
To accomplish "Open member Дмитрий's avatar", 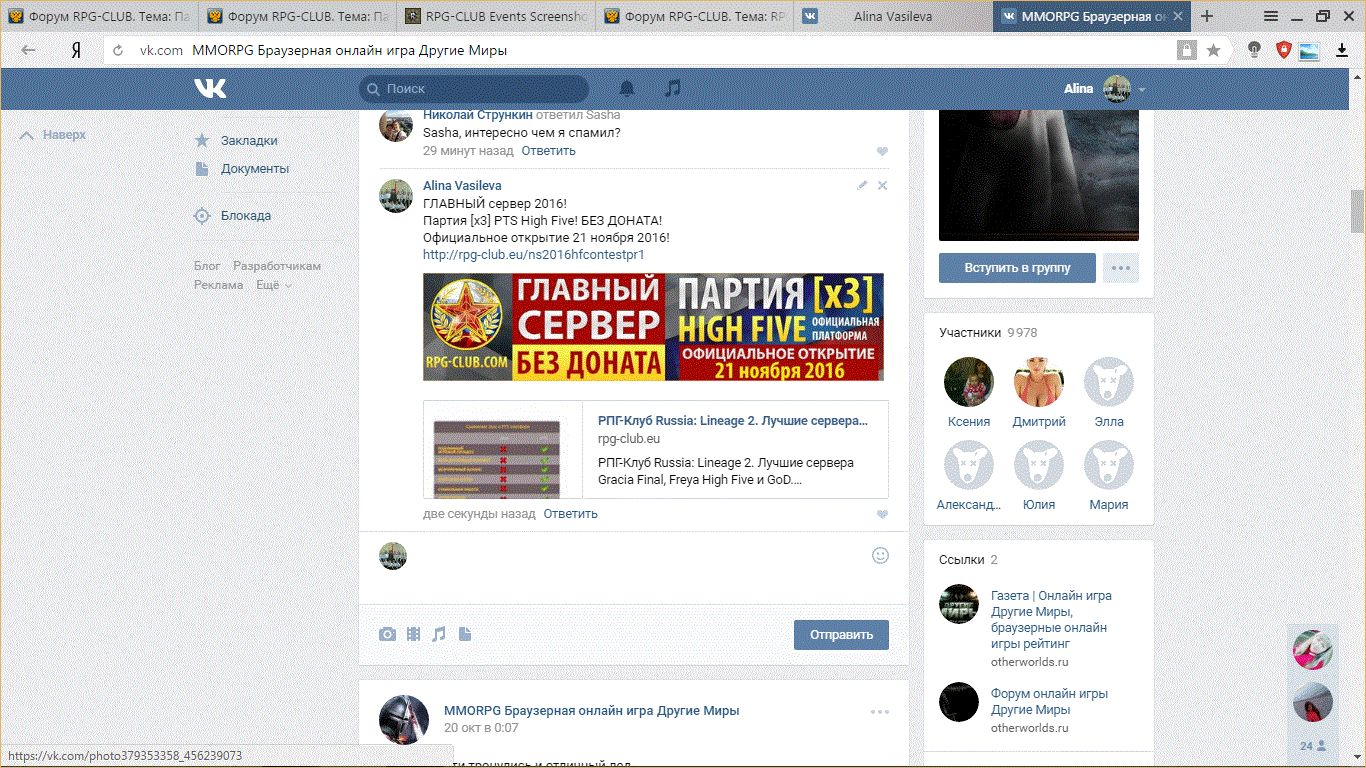I will (1039, 382).
